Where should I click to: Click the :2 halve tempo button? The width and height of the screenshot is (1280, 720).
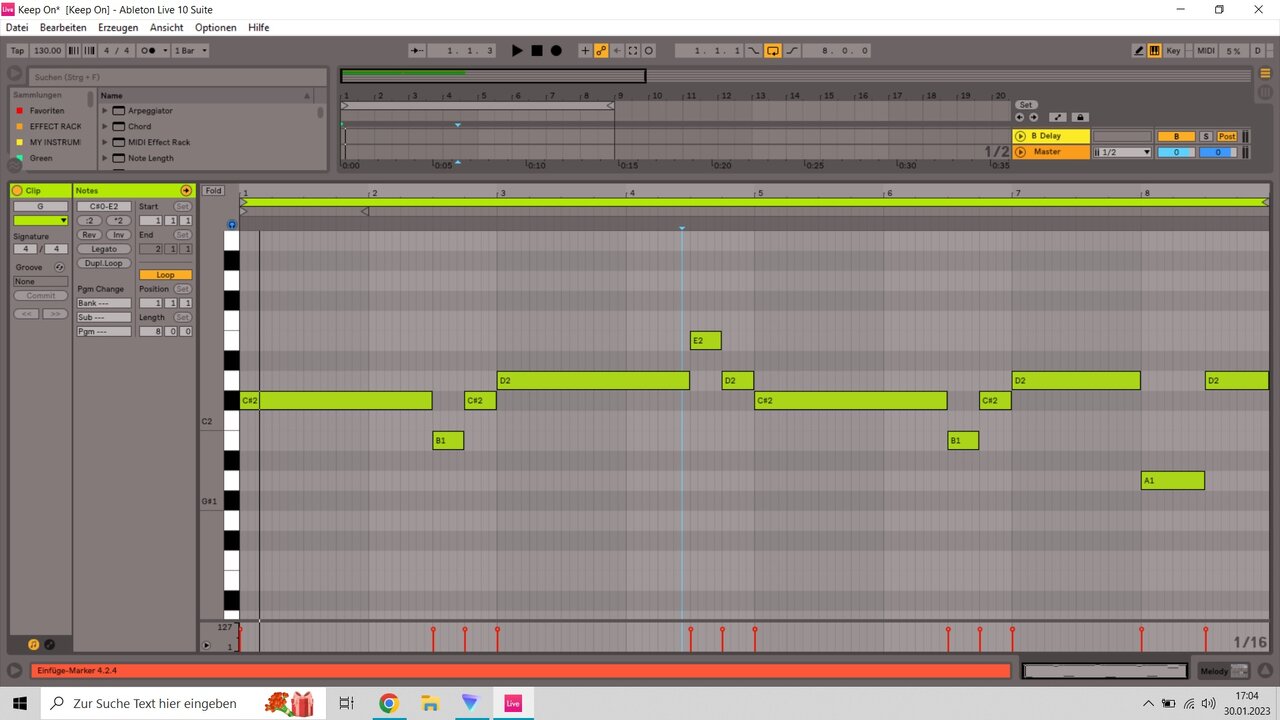(90, 220)
